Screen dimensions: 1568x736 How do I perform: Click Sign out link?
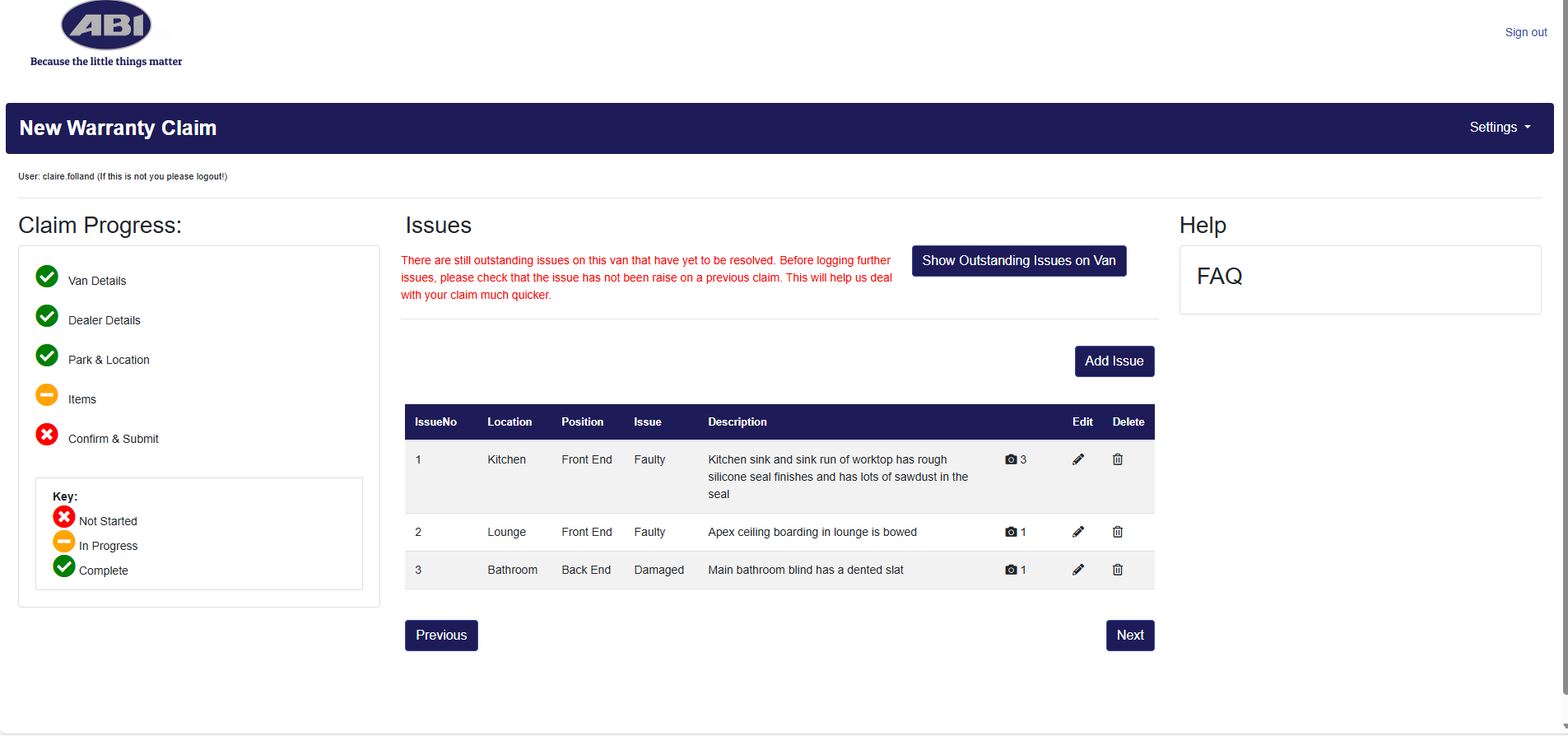pyautogui.click(x=1526, y=32)
